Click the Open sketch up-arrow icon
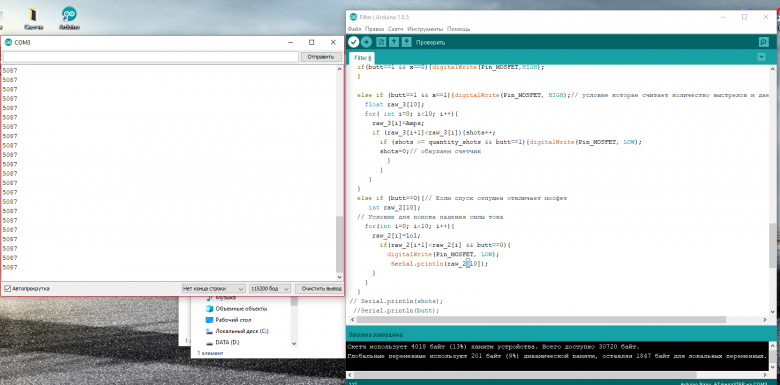This screenshot has height=385, width=780. click(x=394, y=42)
